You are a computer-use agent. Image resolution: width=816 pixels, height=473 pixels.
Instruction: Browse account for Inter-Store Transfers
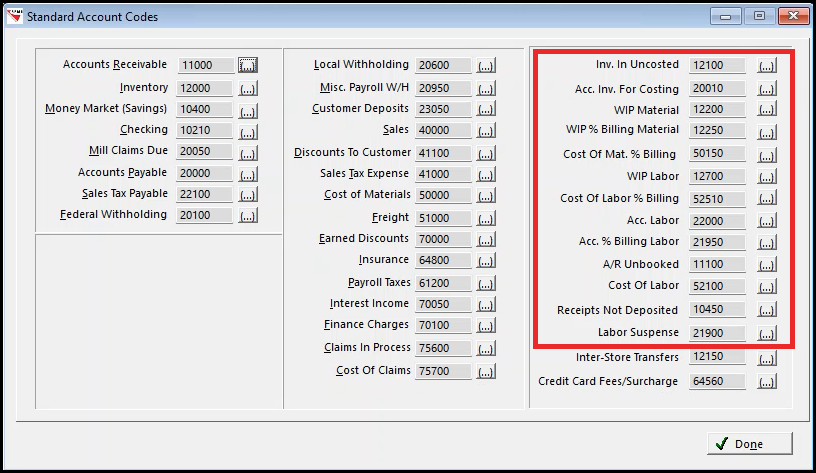766,358
